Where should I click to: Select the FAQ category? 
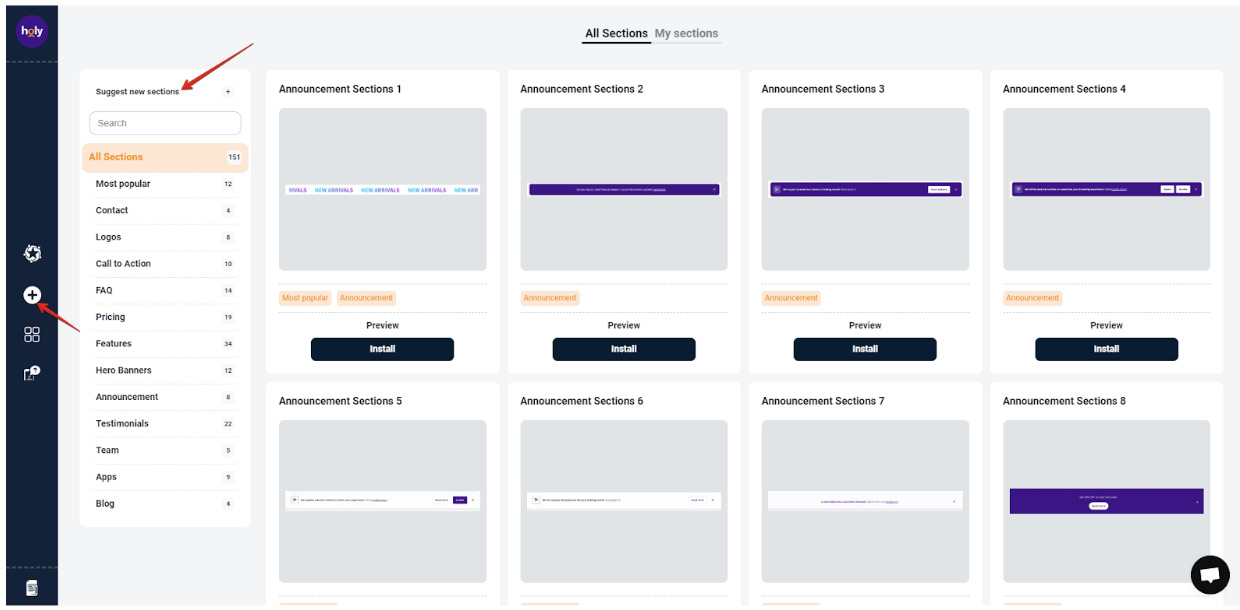[x=165, y=290]
